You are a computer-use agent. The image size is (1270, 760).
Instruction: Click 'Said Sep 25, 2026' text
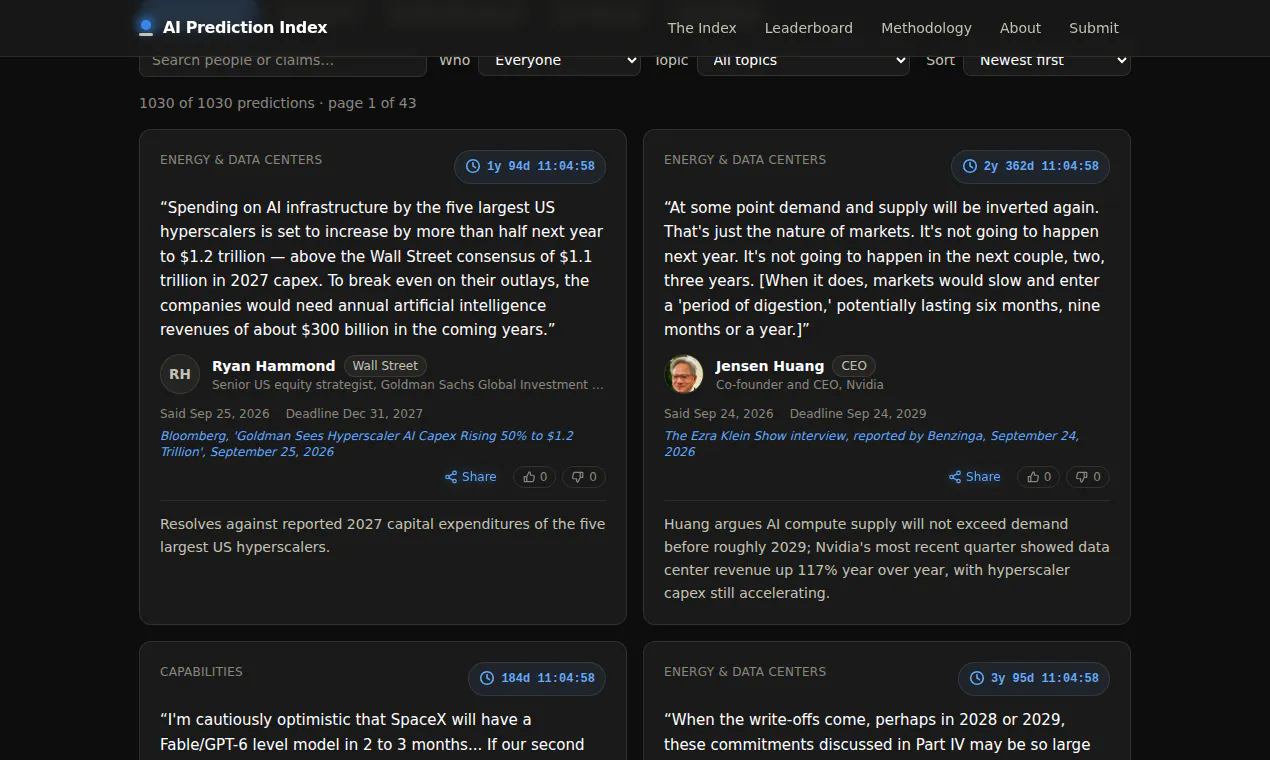click(215, 414)
